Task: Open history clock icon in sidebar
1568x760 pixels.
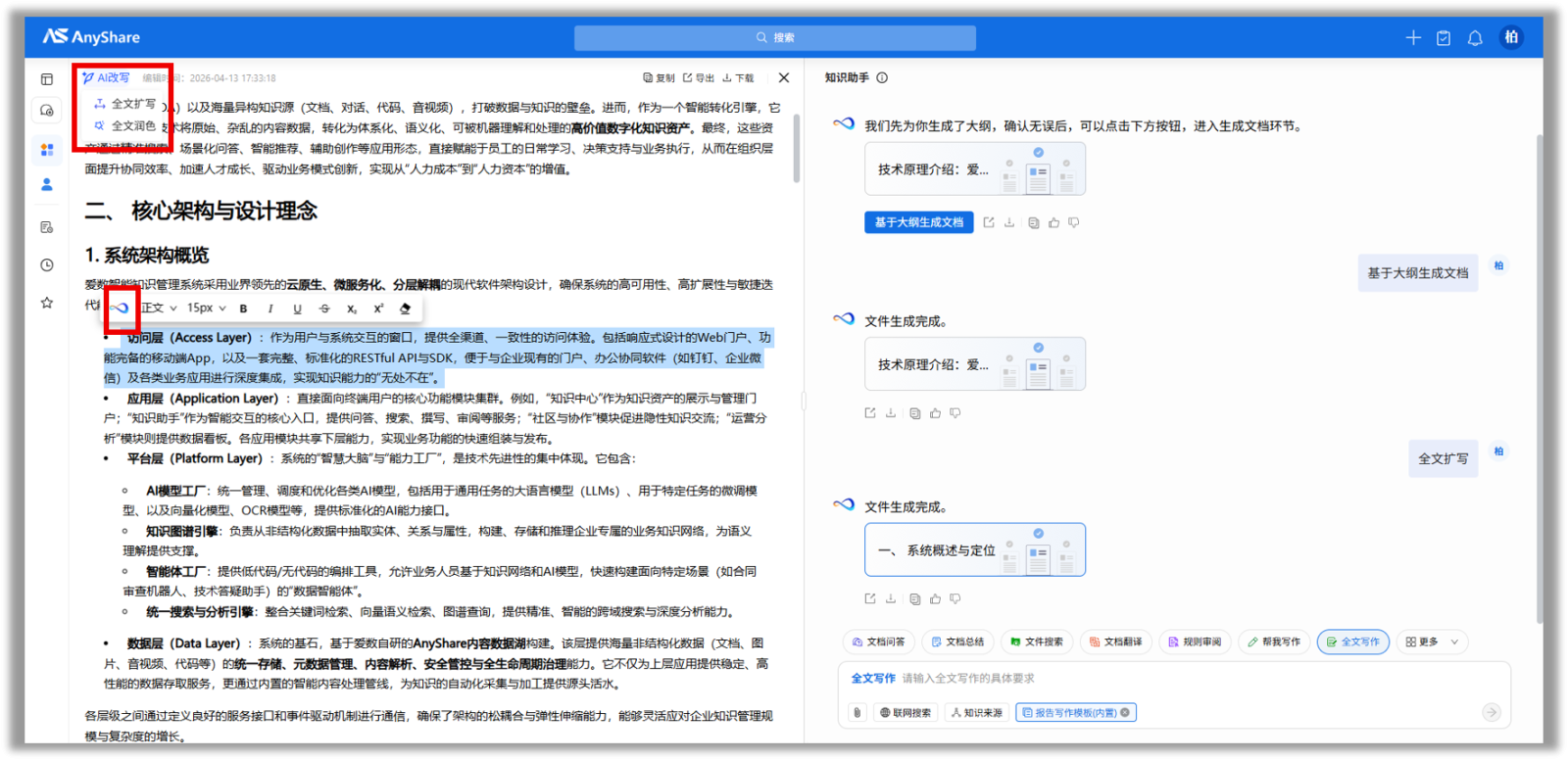Action: (47, 265)
